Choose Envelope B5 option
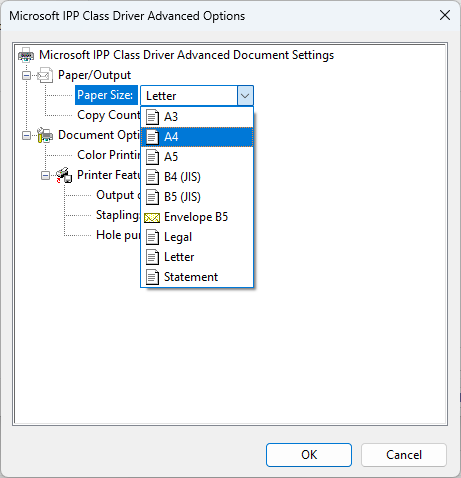 pos(197,217)
